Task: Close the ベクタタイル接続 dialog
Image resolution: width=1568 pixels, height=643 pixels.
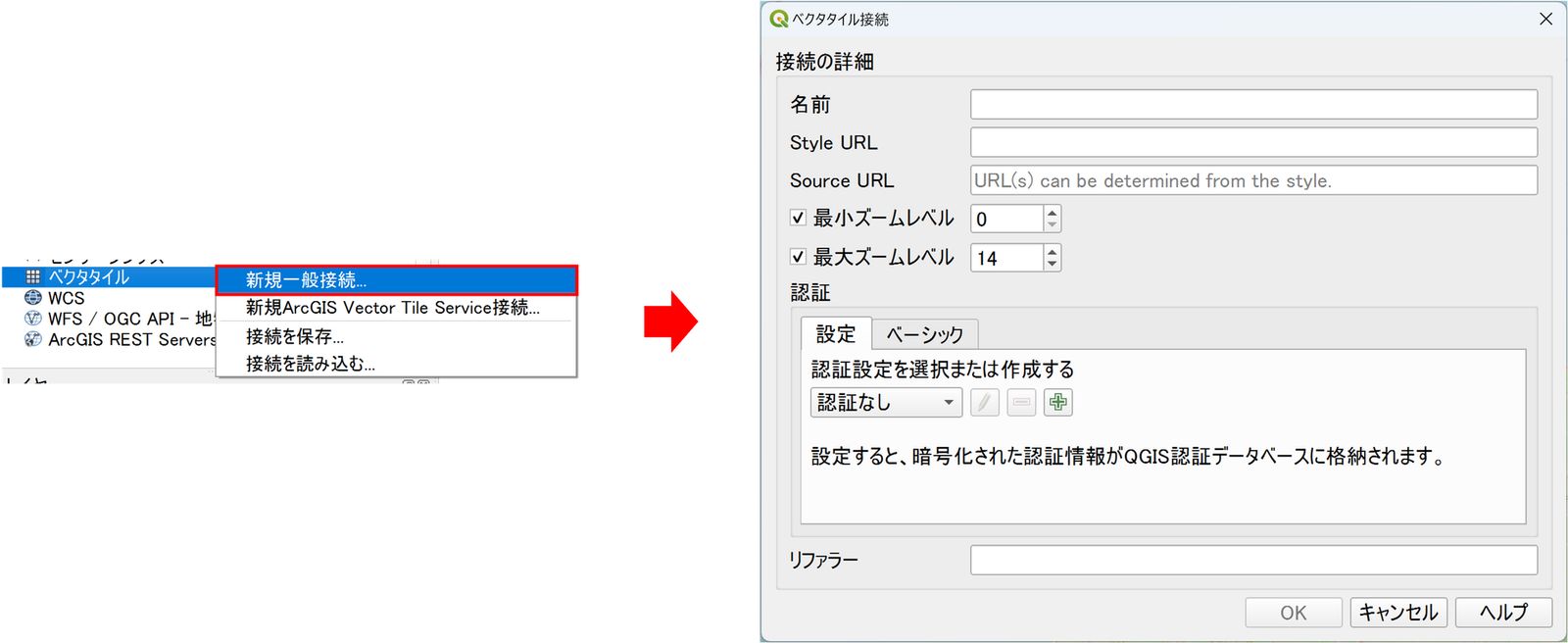Action: tap(1545, 19)
